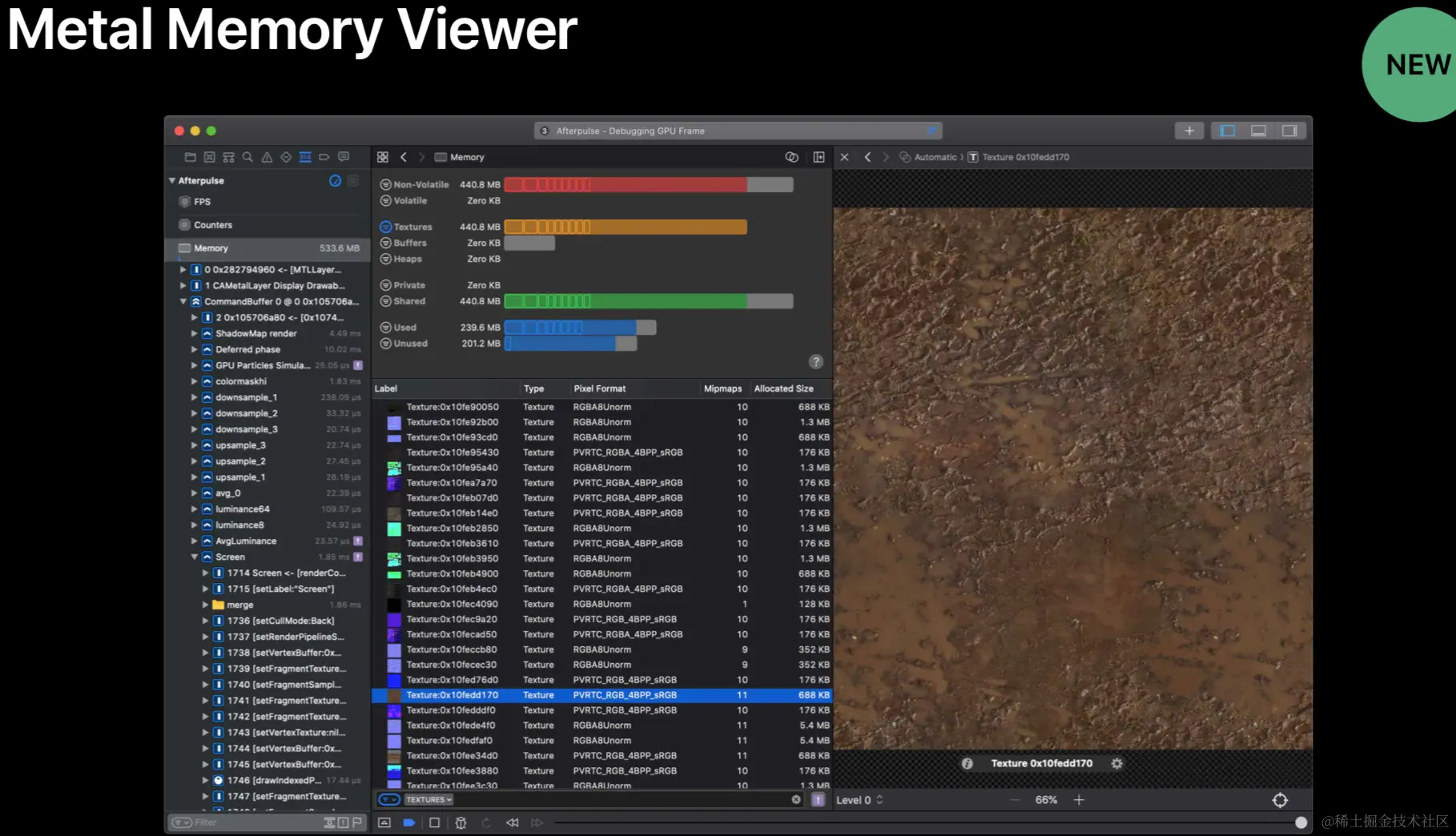This screenshot has width=1456, height=836.
Task: Click the help question mark button
Action: (x=815, y=361)
